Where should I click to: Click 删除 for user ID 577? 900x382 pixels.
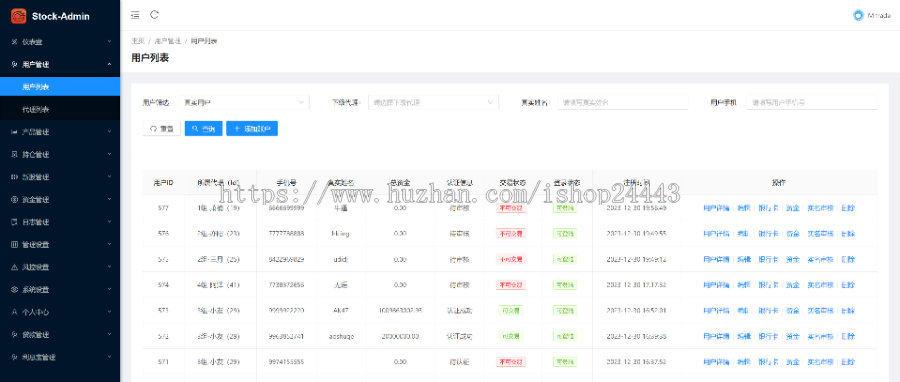(848, 208)
